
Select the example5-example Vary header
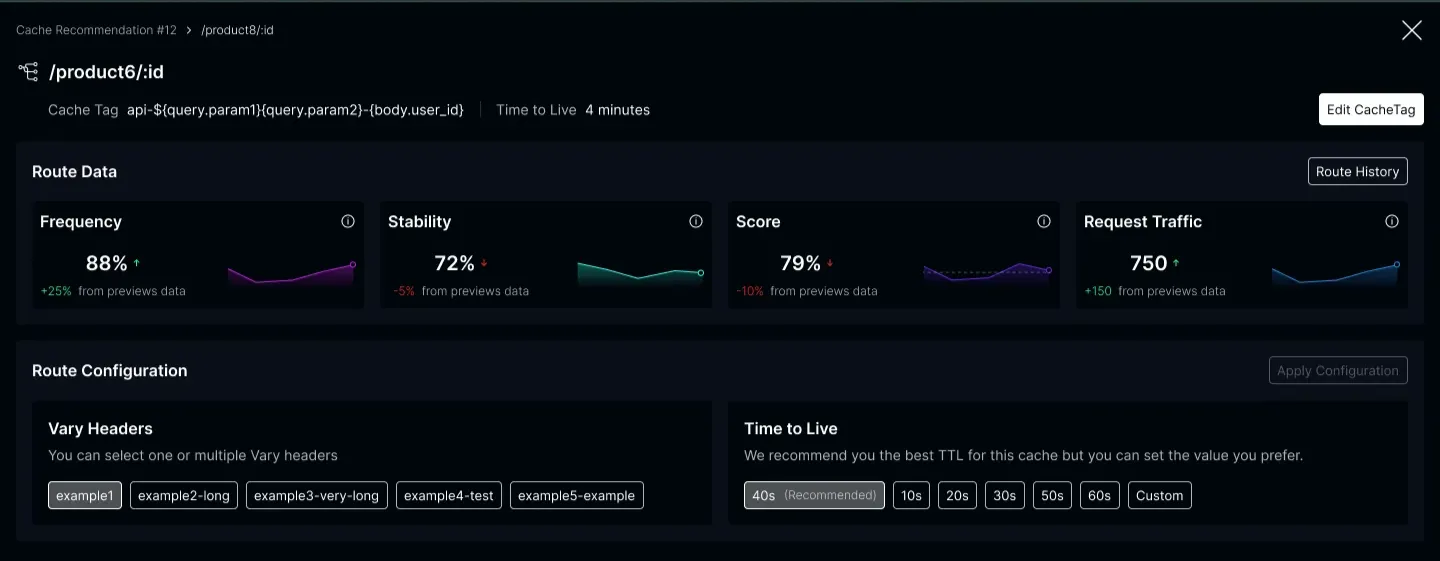(576, 495)
